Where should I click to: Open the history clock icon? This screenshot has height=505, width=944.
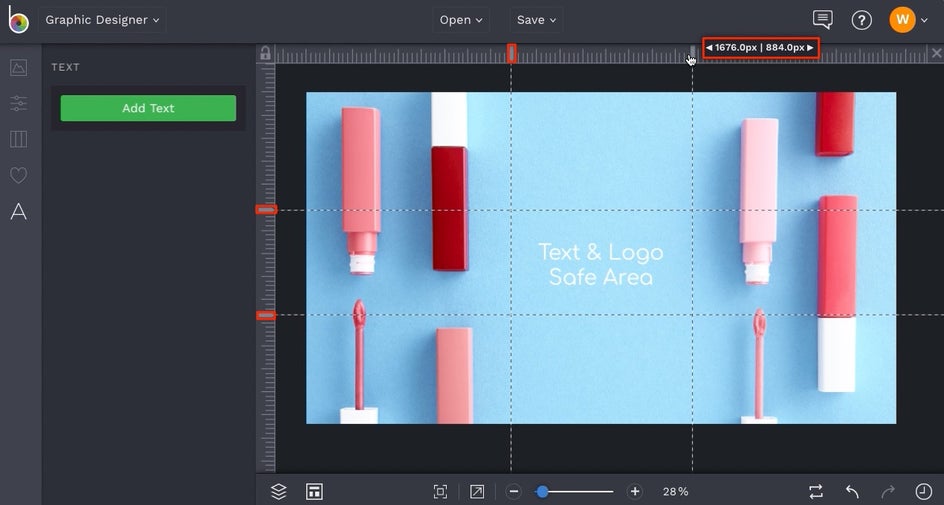point(923,492)
